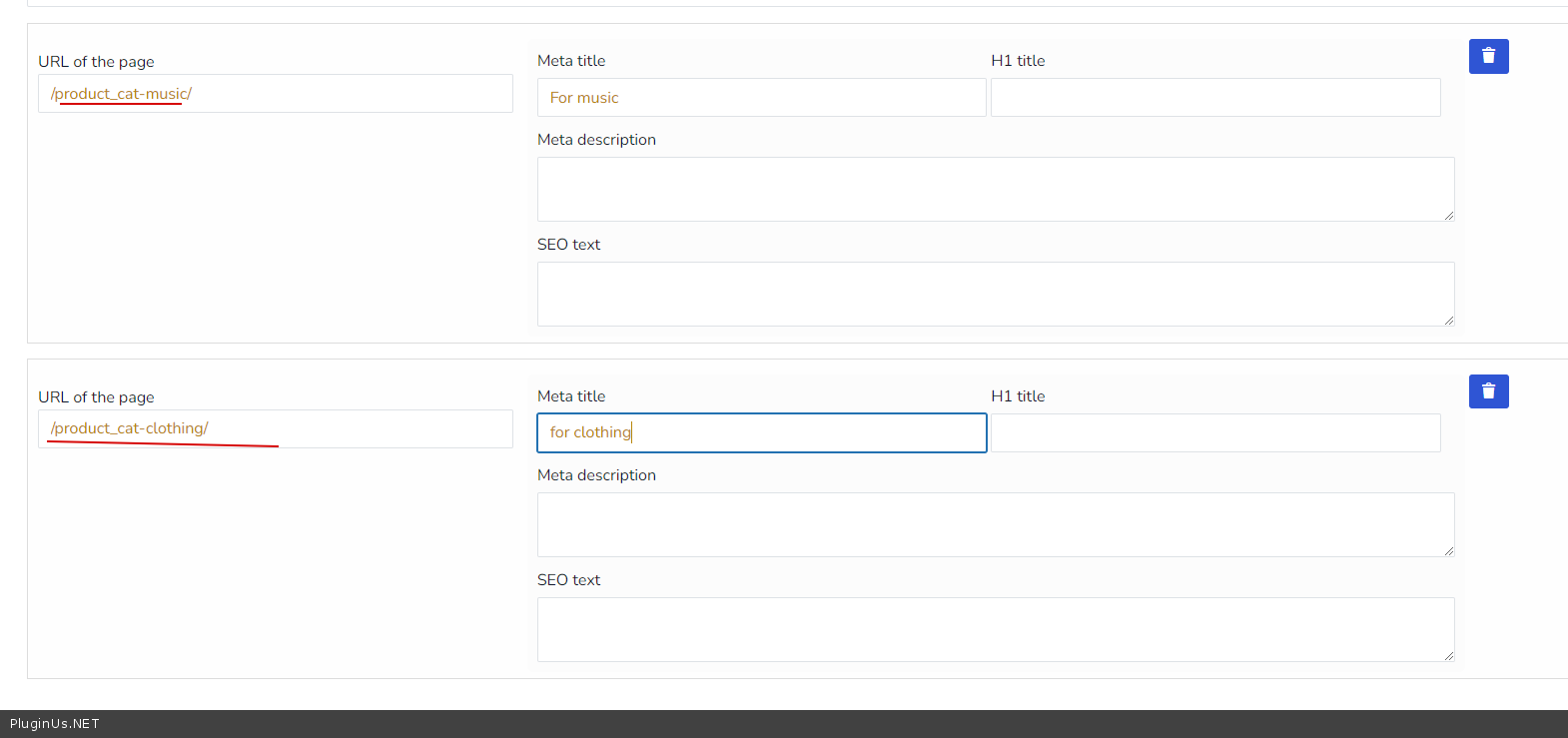
Task: Delete the product_cat-music SEO rule
Action: pyautogui.click(x=1488, y=57)
